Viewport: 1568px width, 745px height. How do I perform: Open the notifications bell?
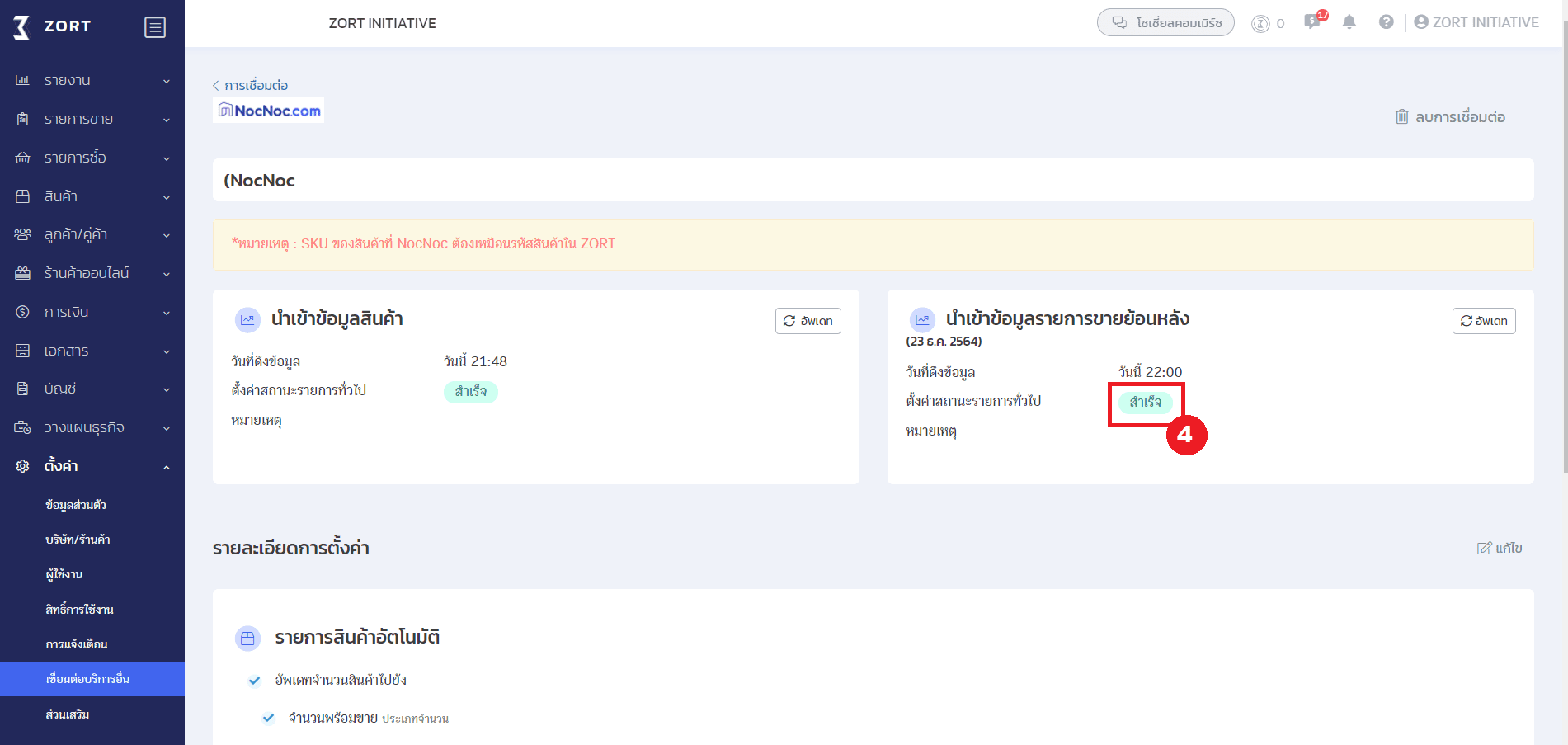tap(1349, 22)
